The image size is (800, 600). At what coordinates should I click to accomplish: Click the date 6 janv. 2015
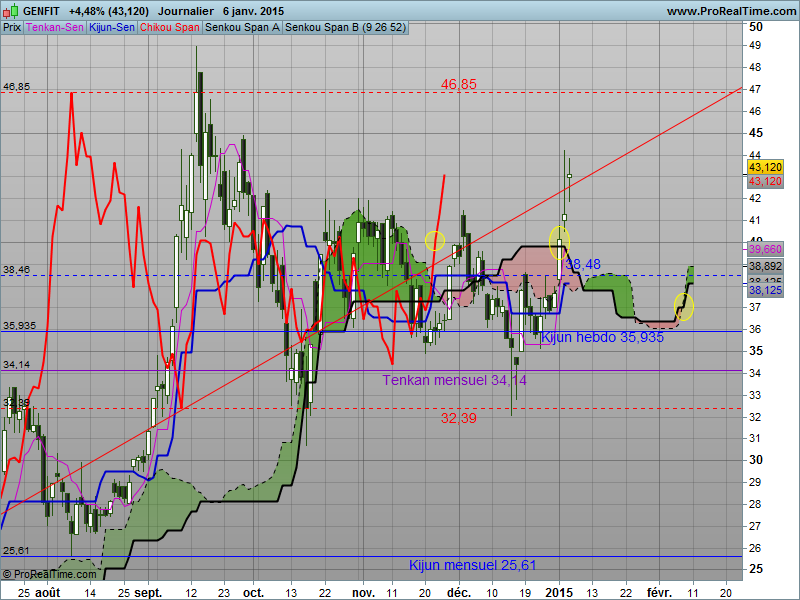click(253, 11)
